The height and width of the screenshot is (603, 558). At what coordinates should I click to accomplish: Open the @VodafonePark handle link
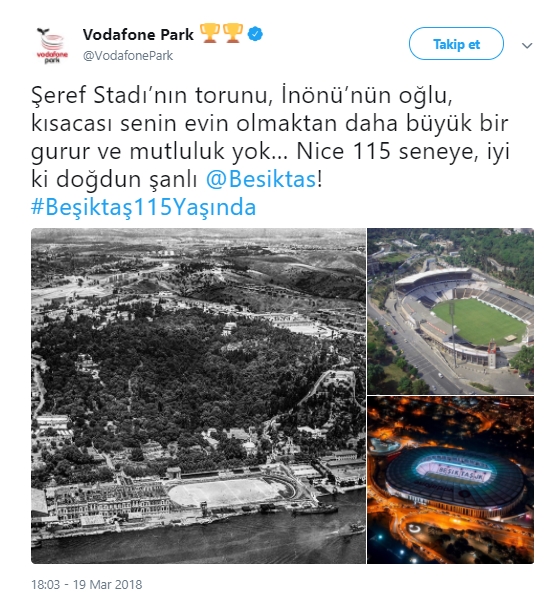[x=128, y=56]
